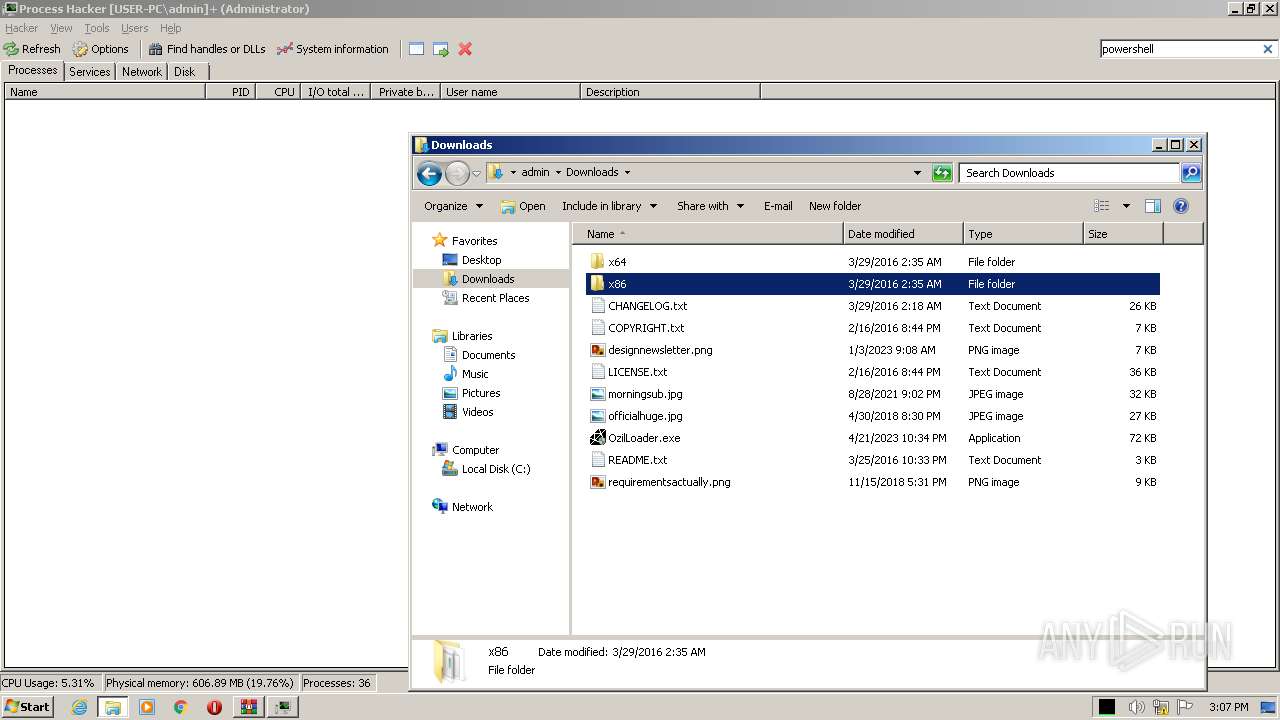Expand admin breadcrumb dropdown
1280x720 pixels.
[558, 173]
